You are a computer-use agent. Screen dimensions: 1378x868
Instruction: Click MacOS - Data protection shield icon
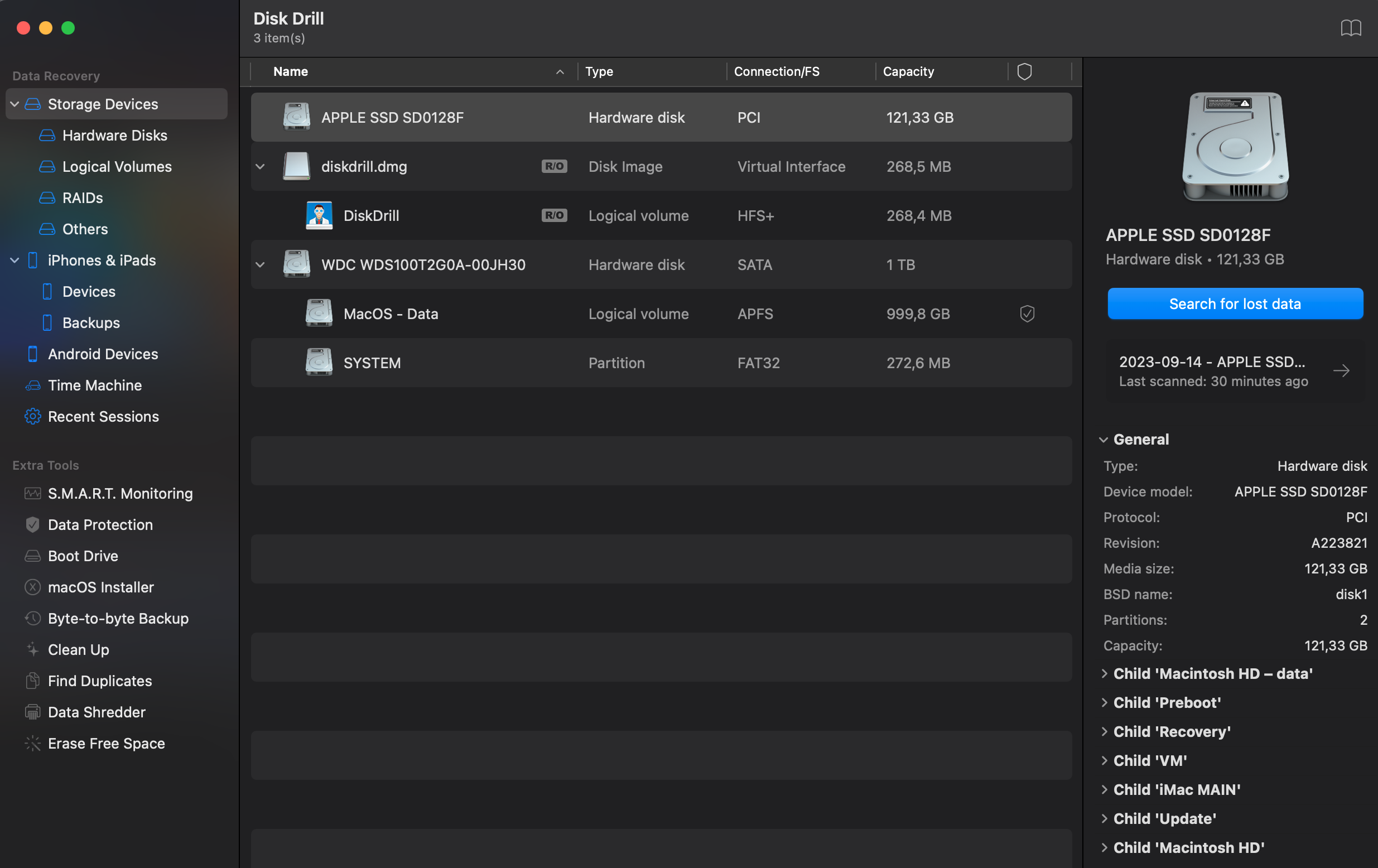pyautogui.click(x=1027, y=314)
